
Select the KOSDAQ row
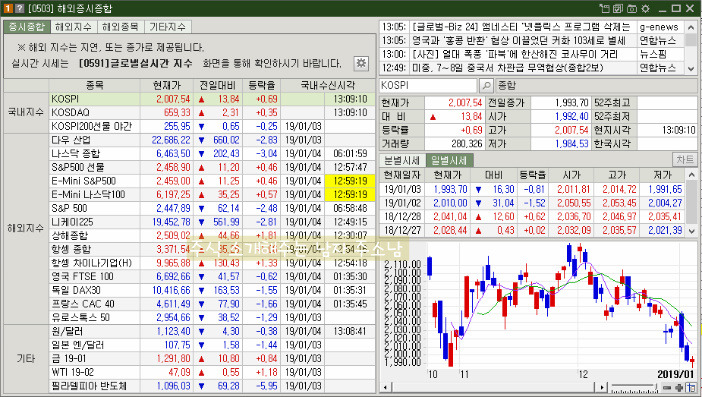pyautogui.click(x=212, y=112)
